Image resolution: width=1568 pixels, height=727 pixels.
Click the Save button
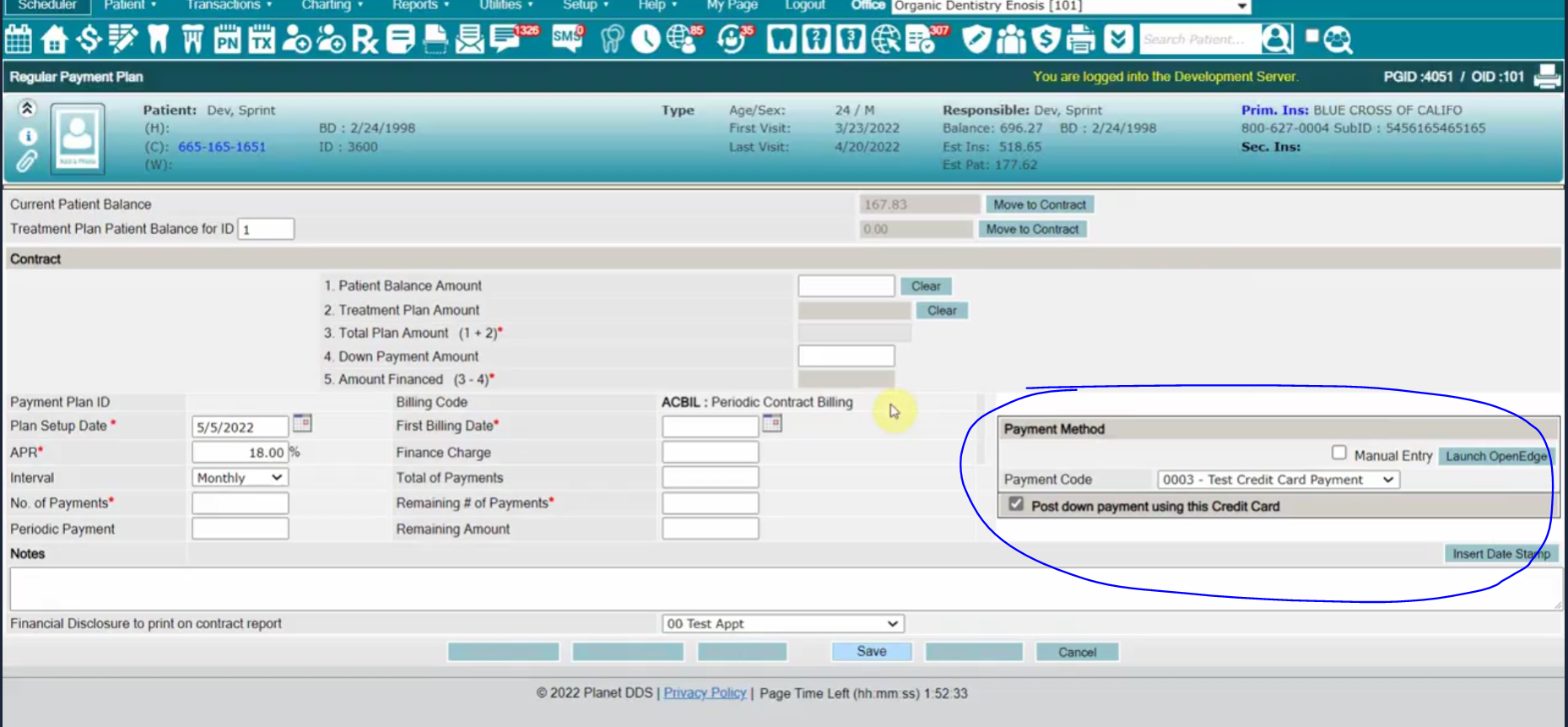tap(871, 651)
